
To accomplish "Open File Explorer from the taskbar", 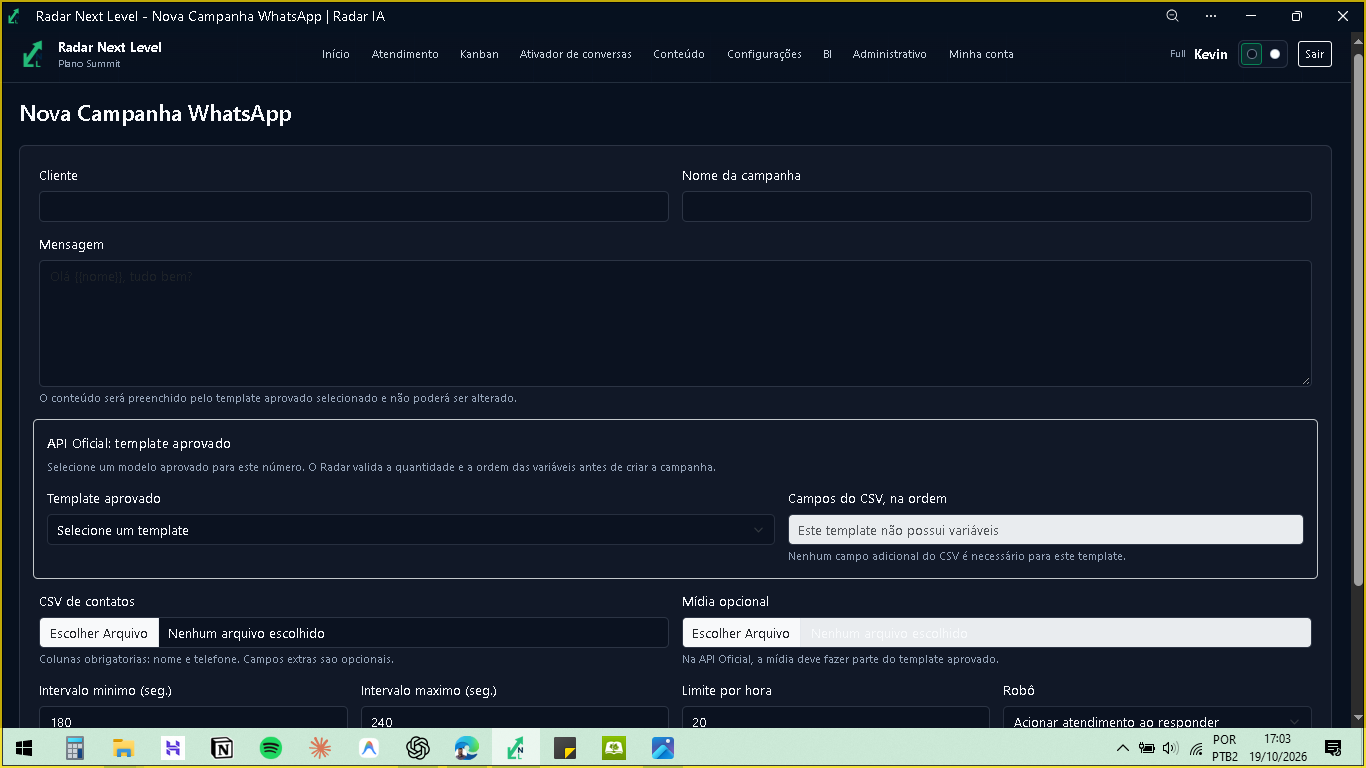I will coord(123,748).
